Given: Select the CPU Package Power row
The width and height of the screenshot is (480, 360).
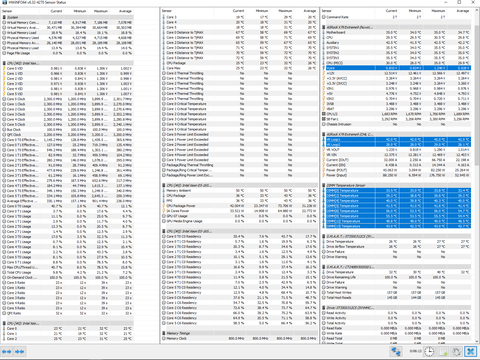Looking at the screenshot, I should (240, 206).
